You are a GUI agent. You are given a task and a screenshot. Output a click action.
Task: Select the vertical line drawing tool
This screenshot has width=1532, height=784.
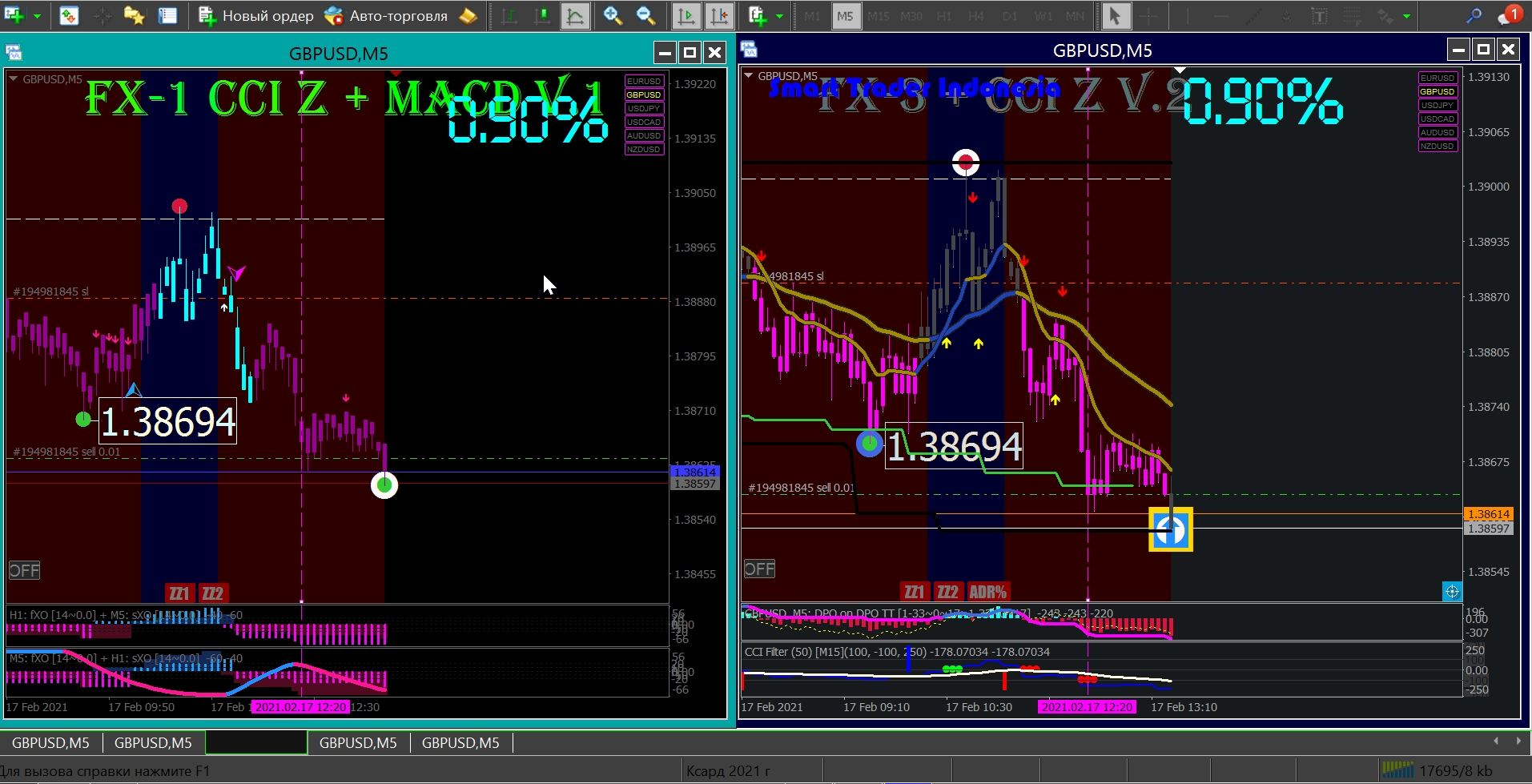(1188, 15)
